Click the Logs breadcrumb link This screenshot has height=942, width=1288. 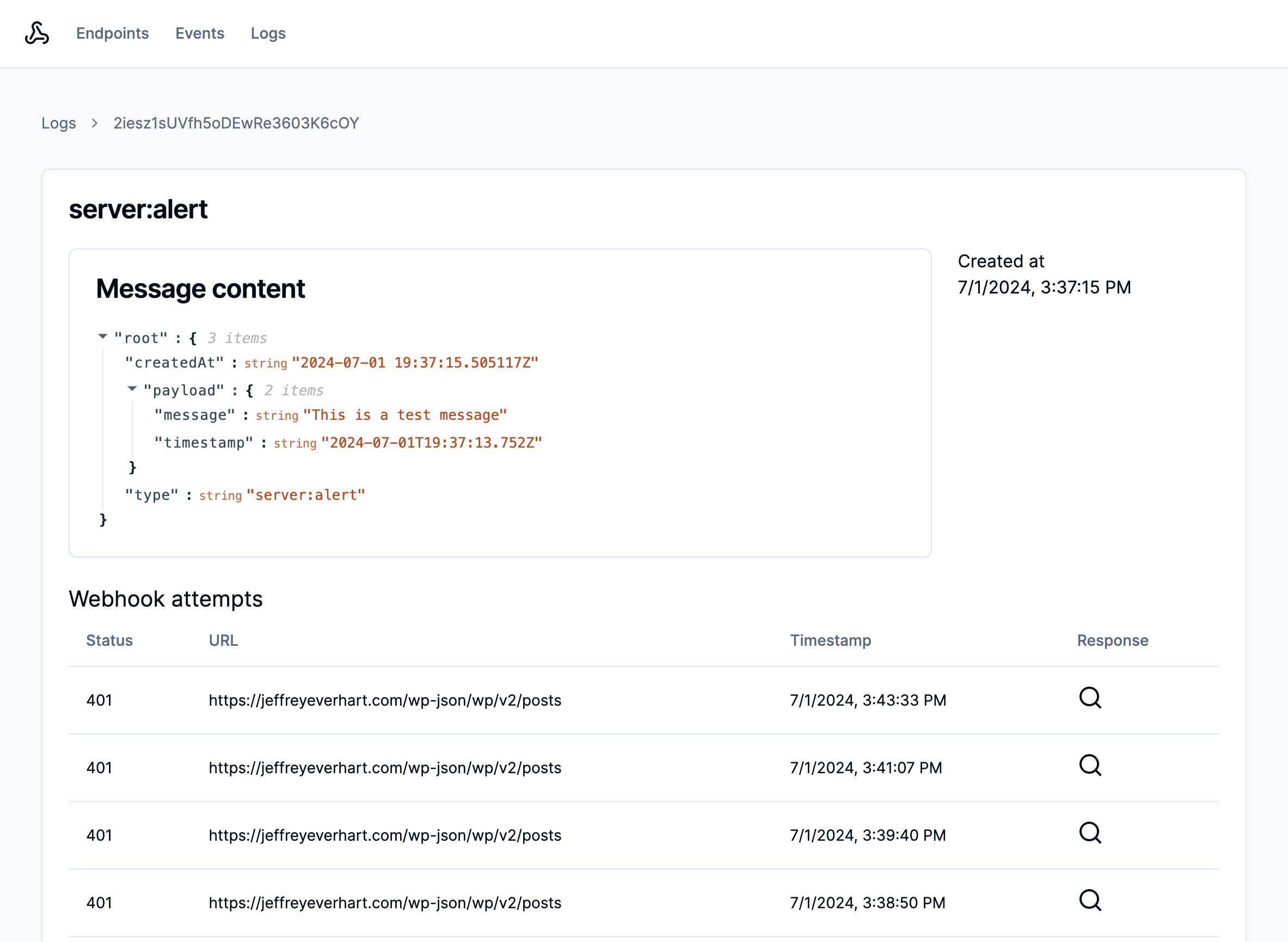(x=59, y=123)
